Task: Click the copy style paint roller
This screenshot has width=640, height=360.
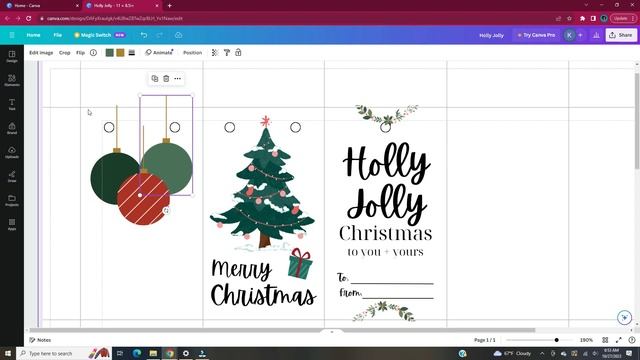Action: 227,53
